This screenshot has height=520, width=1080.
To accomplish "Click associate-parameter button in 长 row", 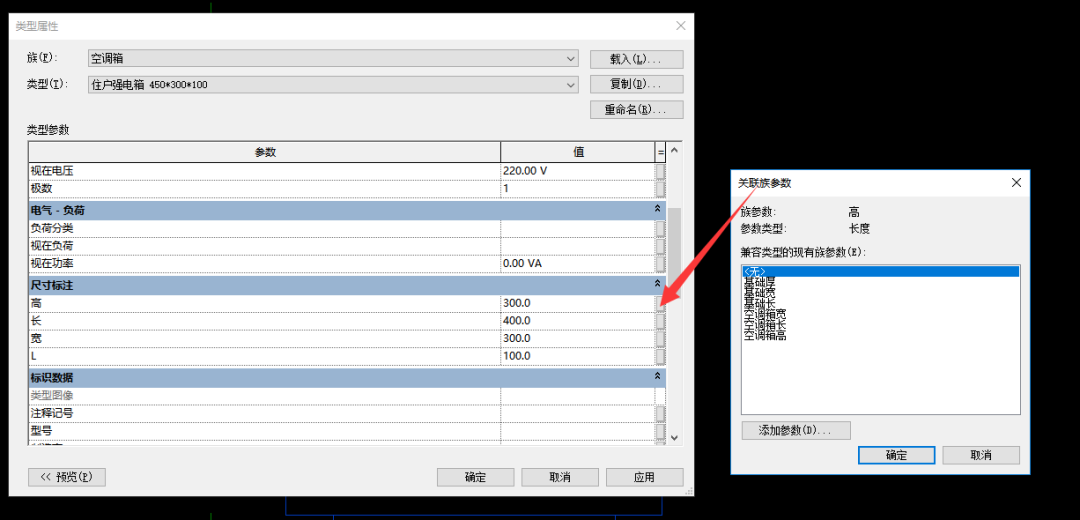I will pos(660,321).
